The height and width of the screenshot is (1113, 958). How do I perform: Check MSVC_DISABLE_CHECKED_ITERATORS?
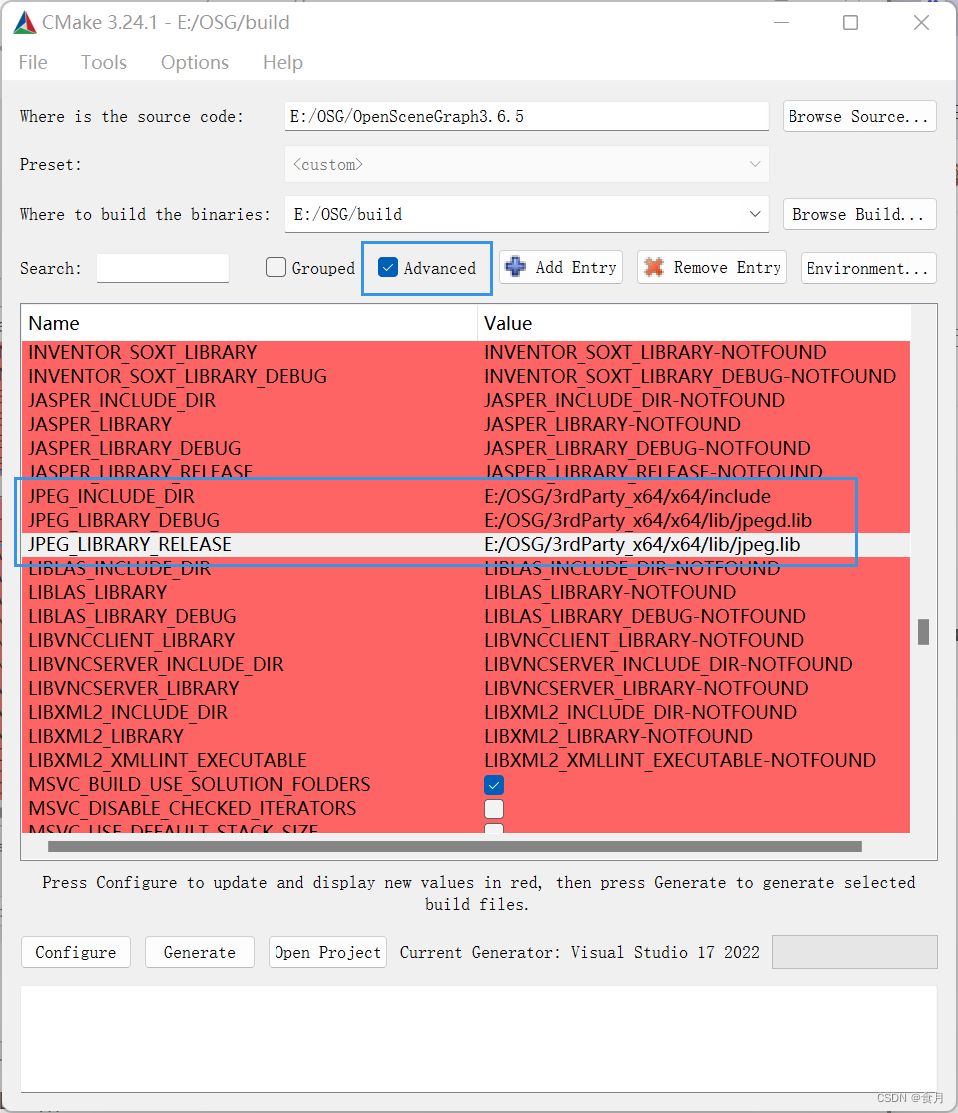click(x=493, y=808)
